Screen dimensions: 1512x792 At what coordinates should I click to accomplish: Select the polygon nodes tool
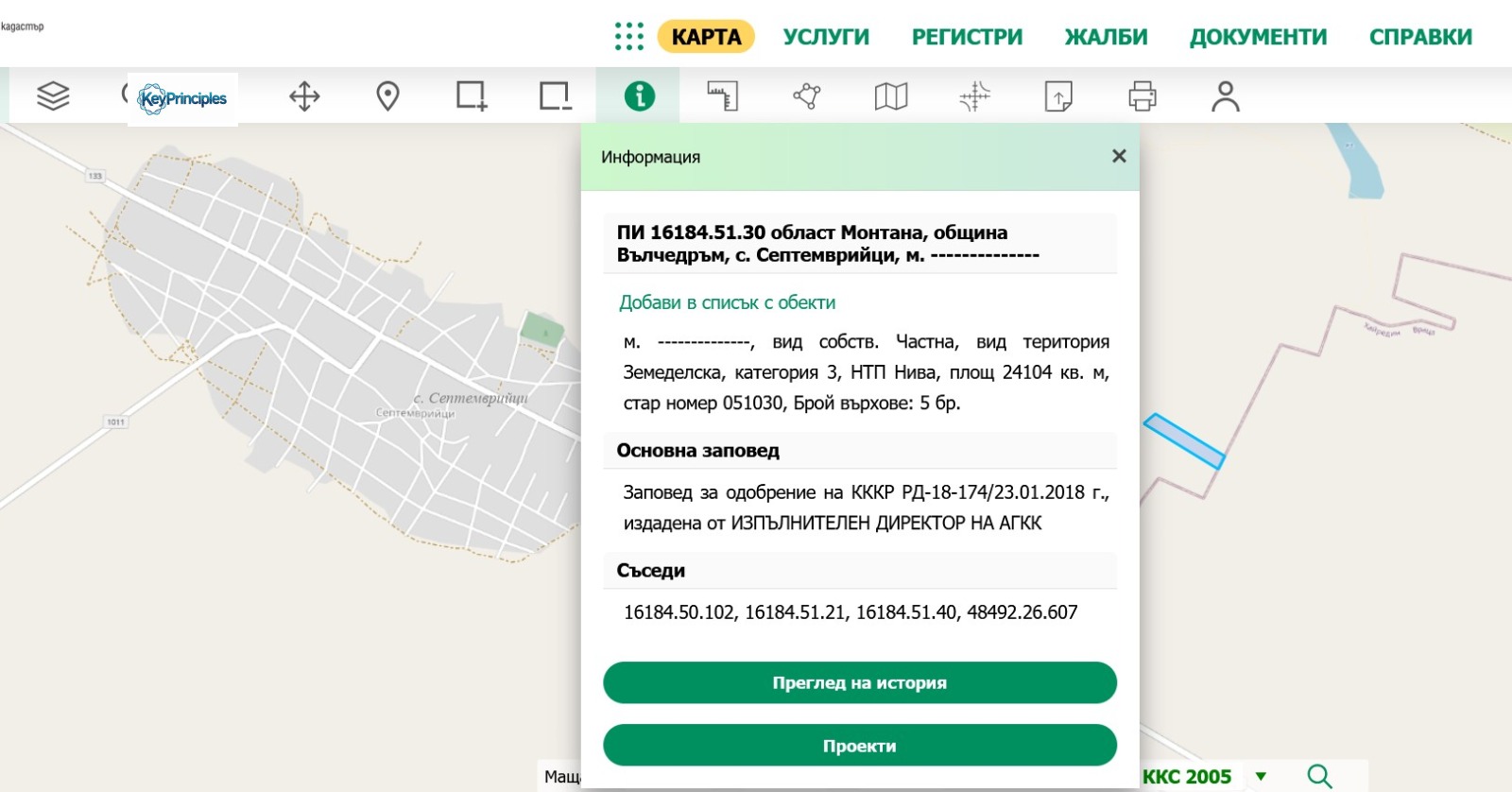point(807,96)
